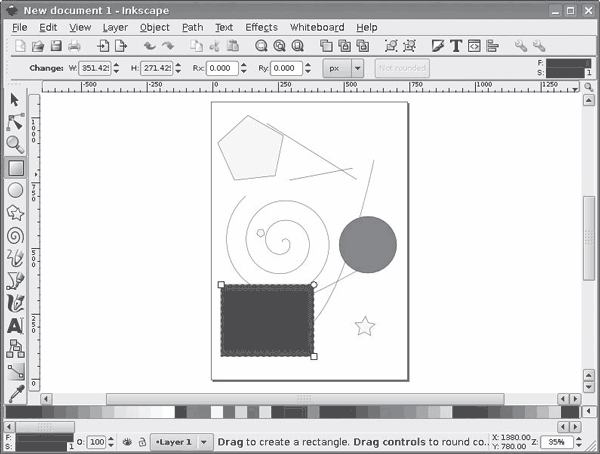The image size is (600, 454).
Task: Click the Undo arrow icon
Action: [x=150, y=46]
